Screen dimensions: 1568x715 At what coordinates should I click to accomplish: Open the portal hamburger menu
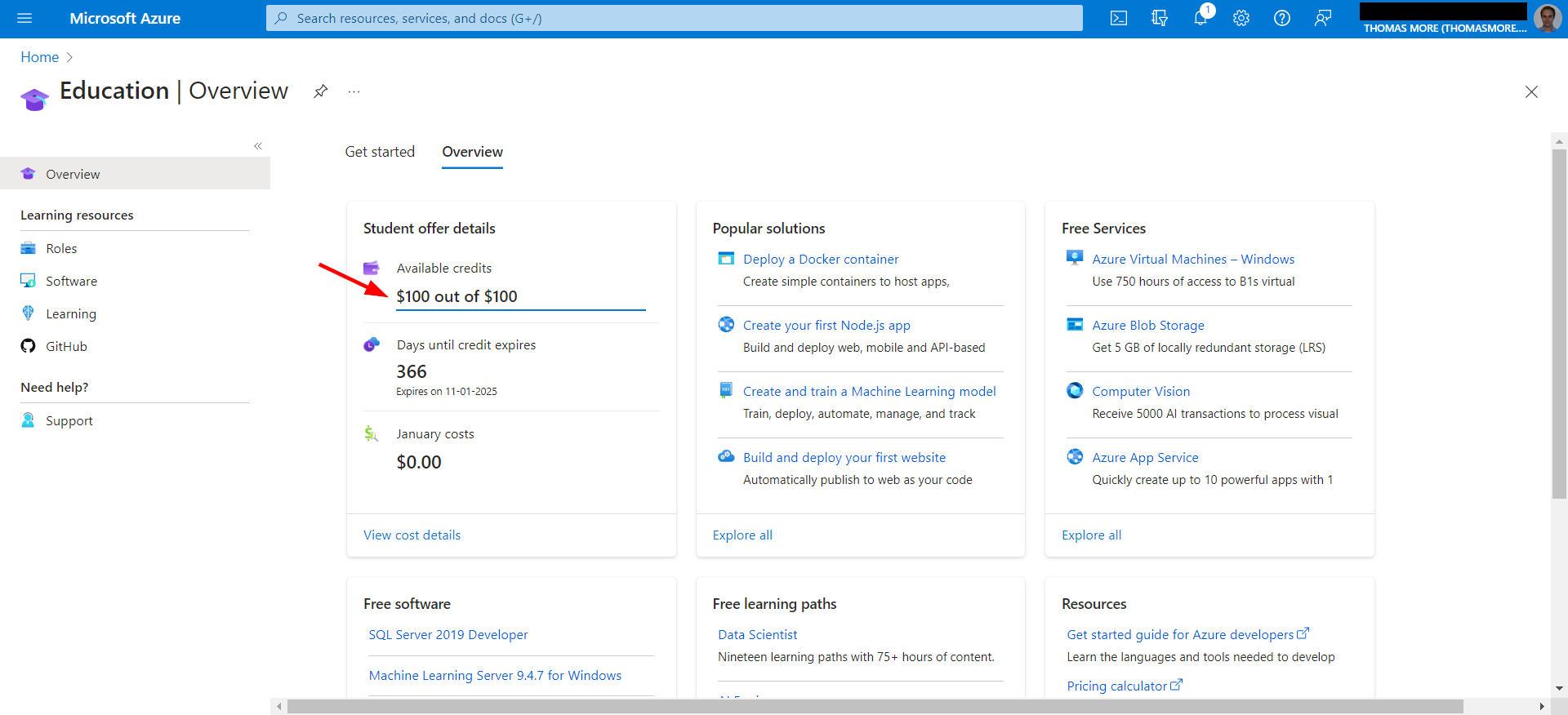(24, 18)
